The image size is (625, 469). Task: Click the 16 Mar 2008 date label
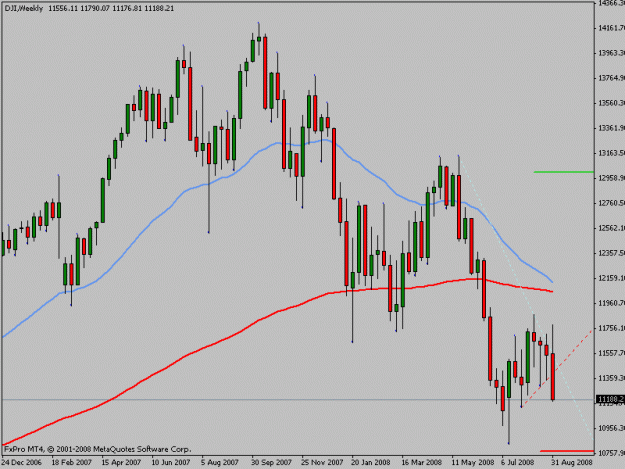[x=421, y=462]
